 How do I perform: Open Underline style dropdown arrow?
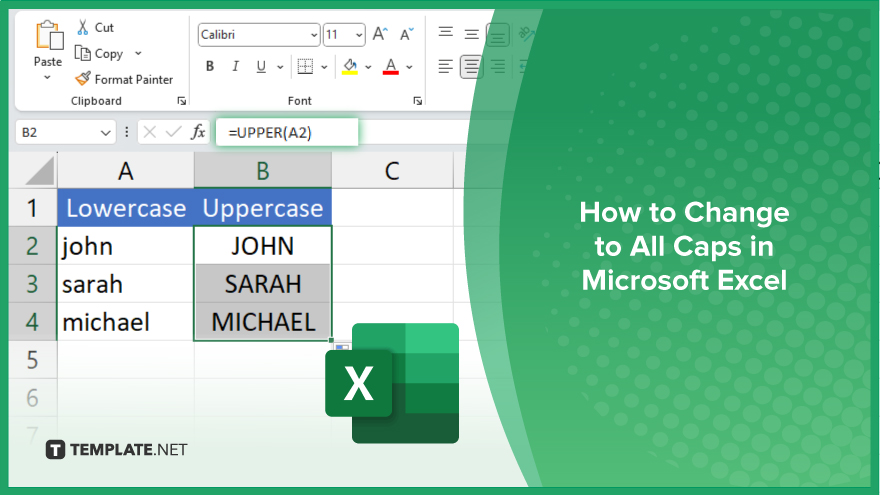point(280,67)
